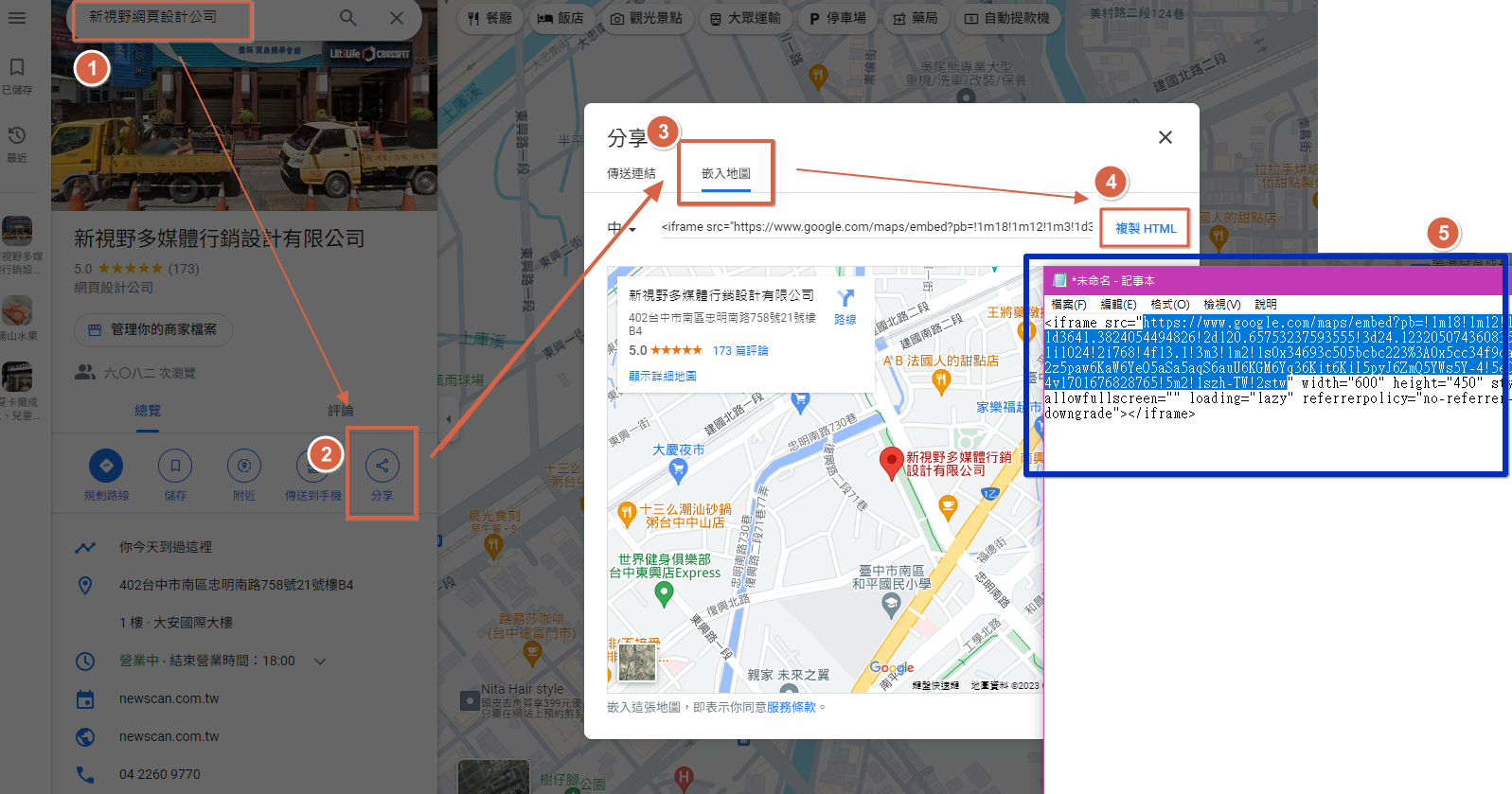The image size is (1512, 794).
Task: Click the Google Maps search input field
Action: (x=199, y=17)
